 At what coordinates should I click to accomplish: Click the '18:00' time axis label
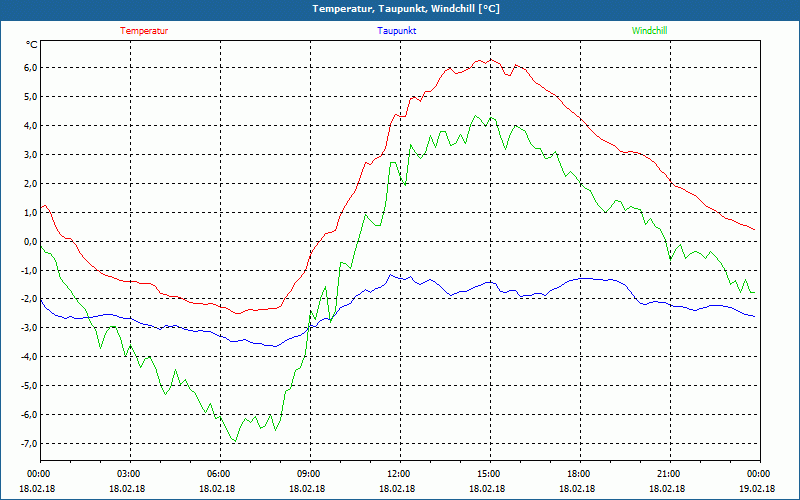point(580,474)
